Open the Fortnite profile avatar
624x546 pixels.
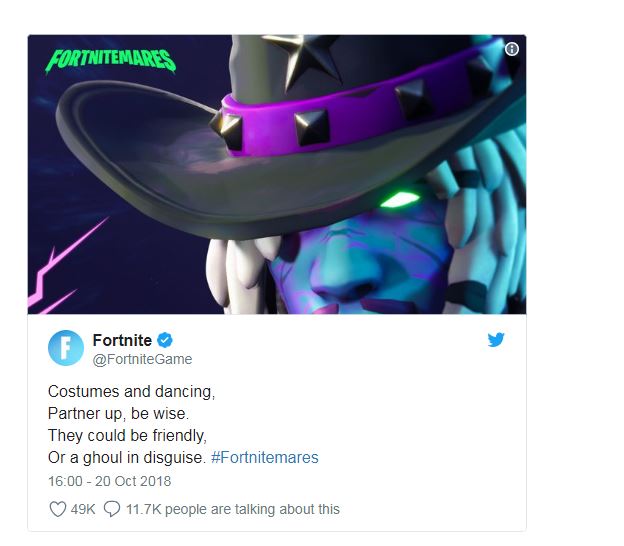tap(66, 348)
